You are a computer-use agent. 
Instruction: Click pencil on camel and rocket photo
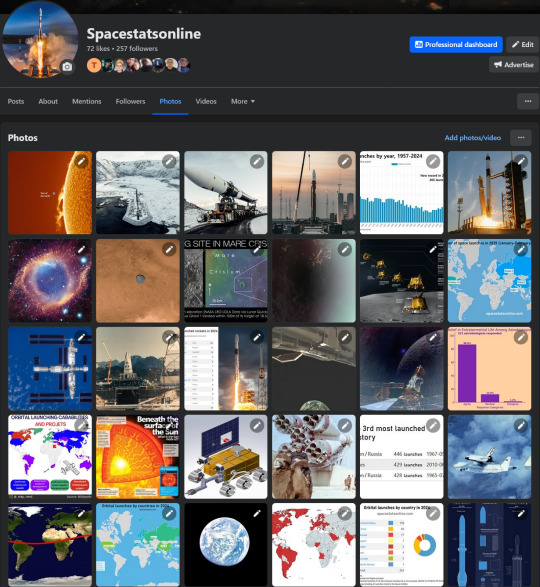(x=345, y=425)
